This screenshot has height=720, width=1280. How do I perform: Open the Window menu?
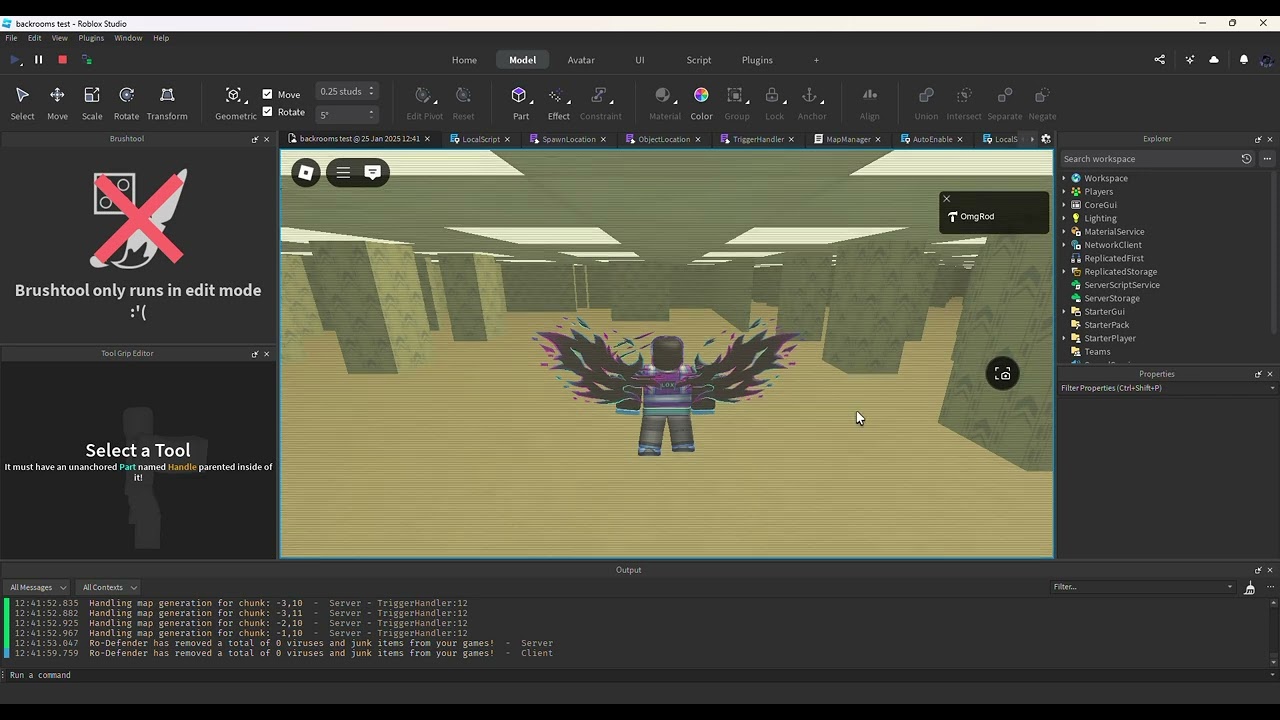point(128,38)
